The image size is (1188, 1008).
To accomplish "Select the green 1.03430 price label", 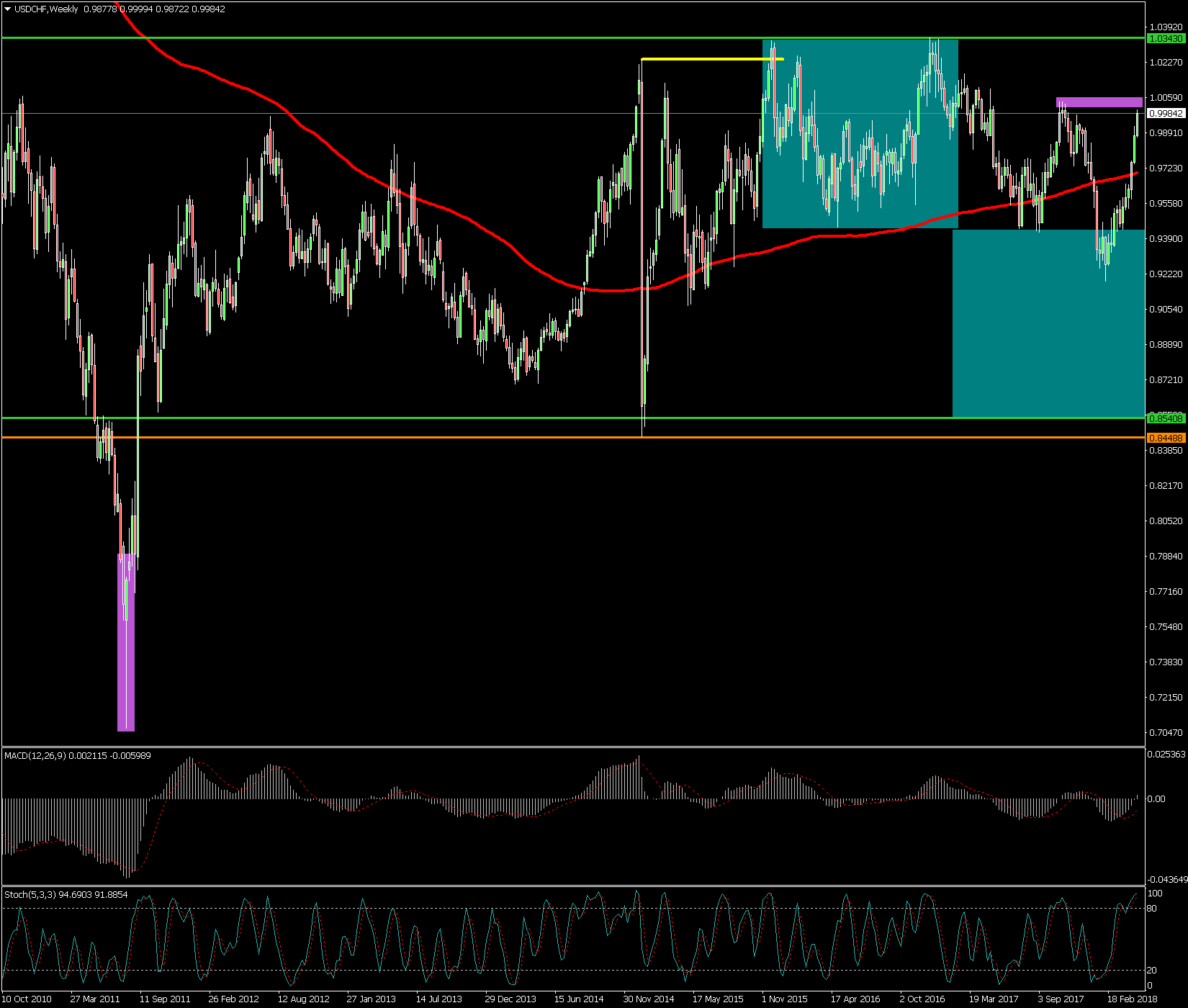I will [x=1165, y=38].
